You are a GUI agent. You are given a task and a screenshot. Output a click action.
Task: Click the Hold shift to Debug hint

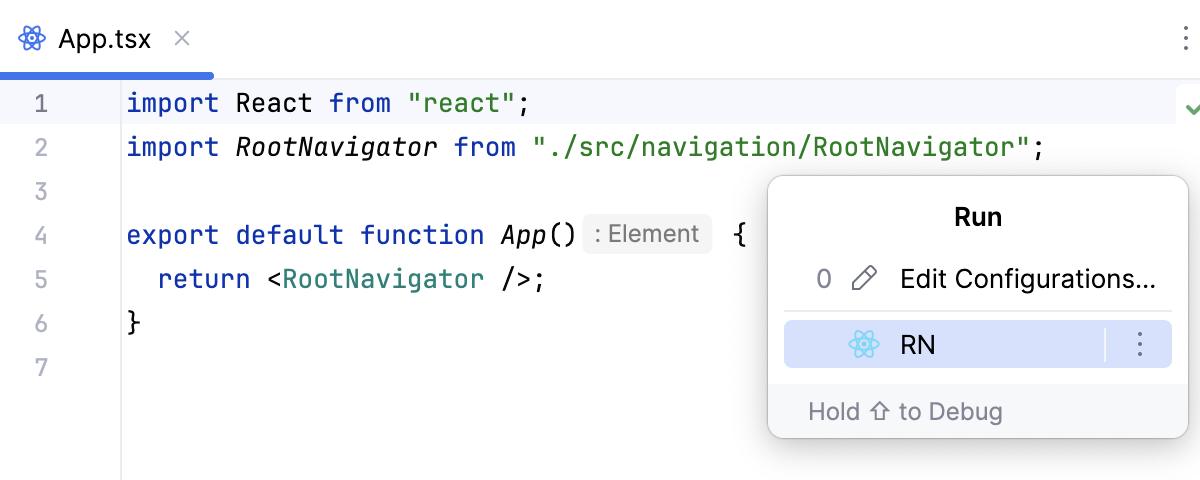[905, 411]
